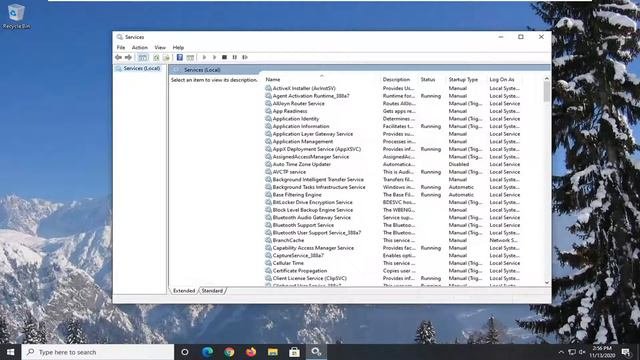Screen dimensions: 640x360
Task: Select Bluetooth User Support Service row
Action: 317,233
